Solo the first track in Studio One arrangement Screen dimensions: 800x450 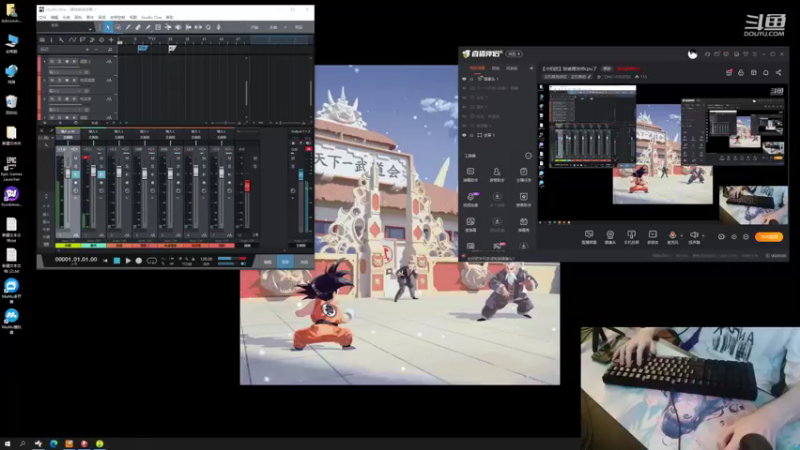click(59, 62)
